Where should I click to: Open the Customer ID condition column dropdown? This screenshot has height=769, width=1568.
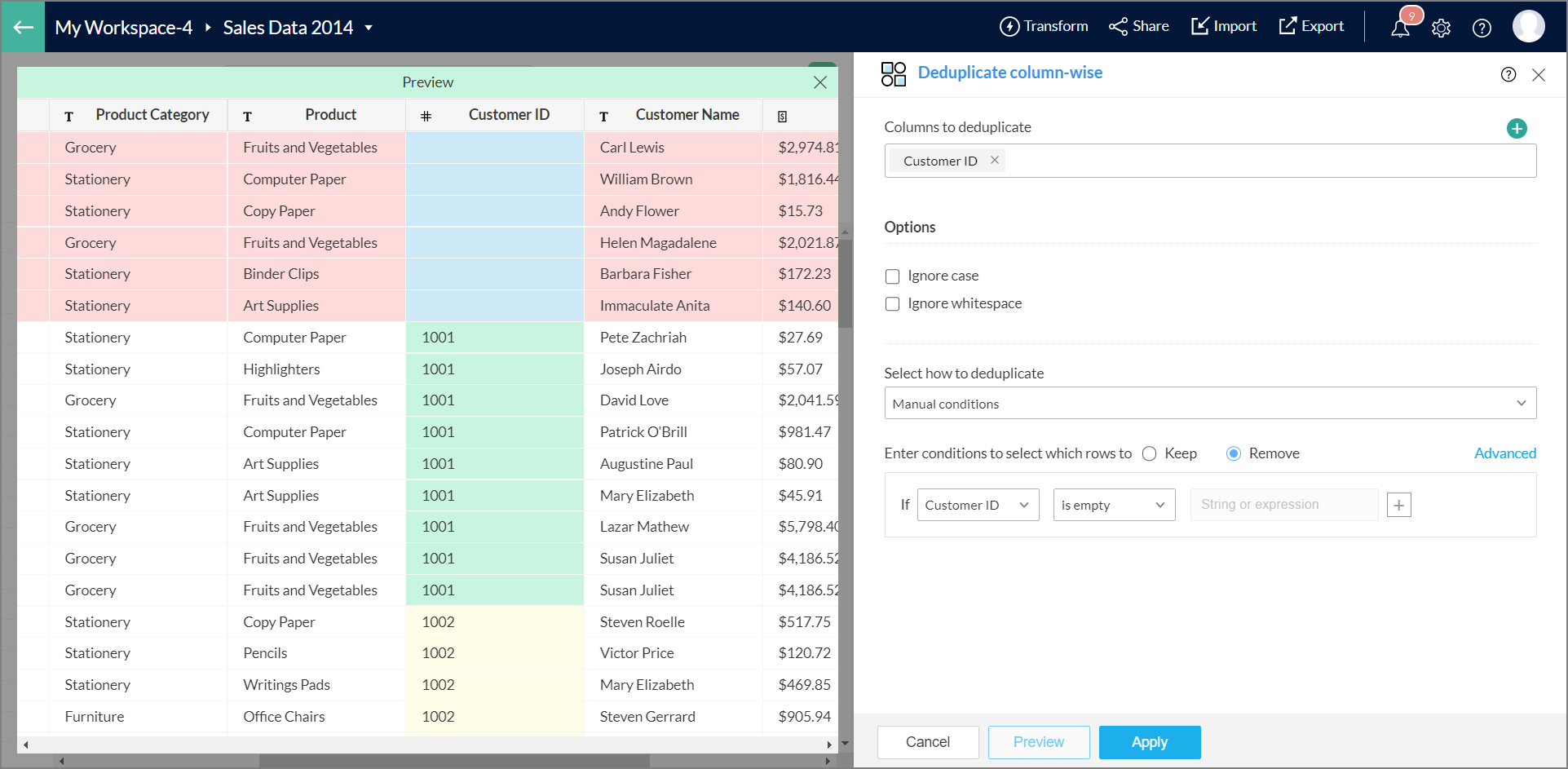coord(977,505)
